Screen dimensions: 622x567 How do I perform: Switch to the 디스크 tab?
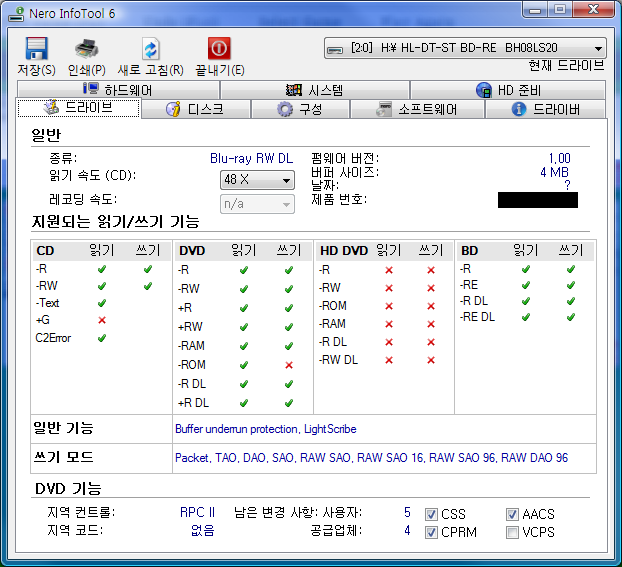196,109
